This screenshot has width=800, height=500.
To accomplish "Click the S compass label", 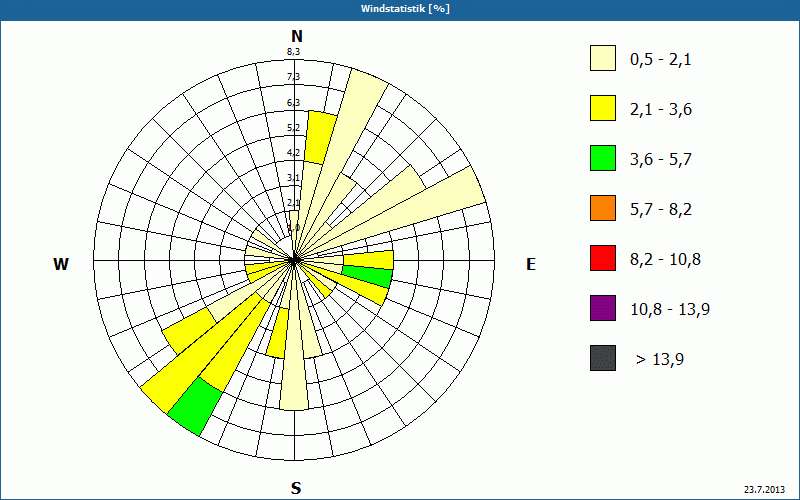I will [296, 488].
